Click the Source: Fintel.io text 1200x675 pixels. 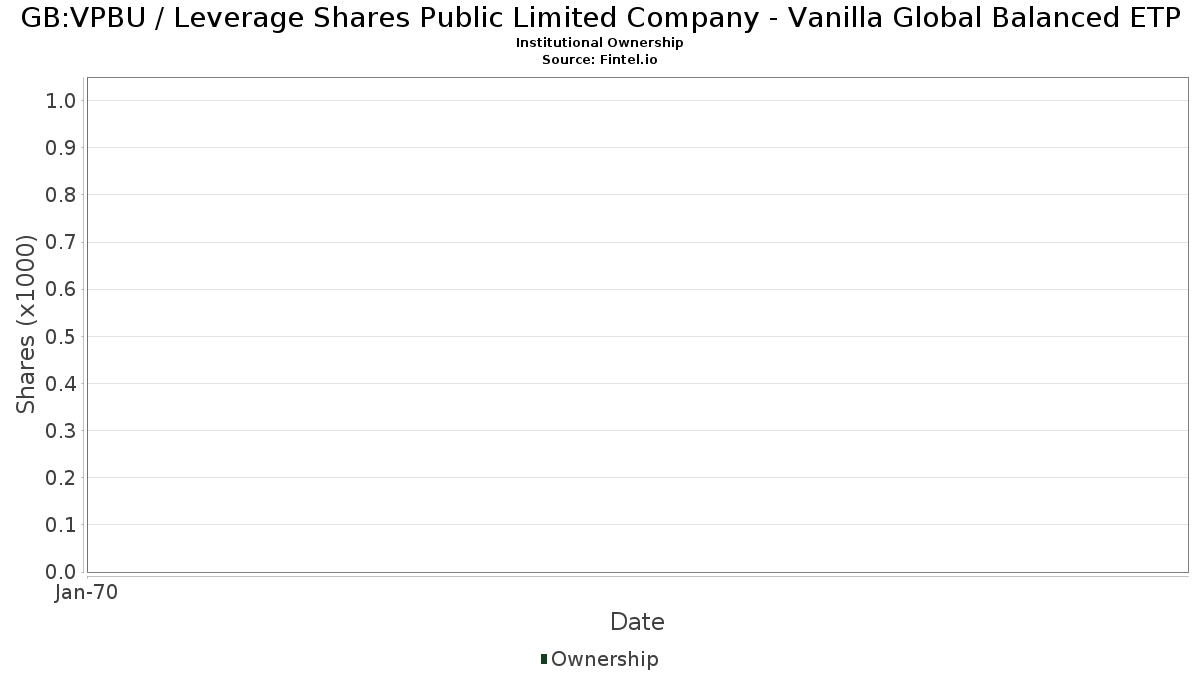tap(600, 59)
